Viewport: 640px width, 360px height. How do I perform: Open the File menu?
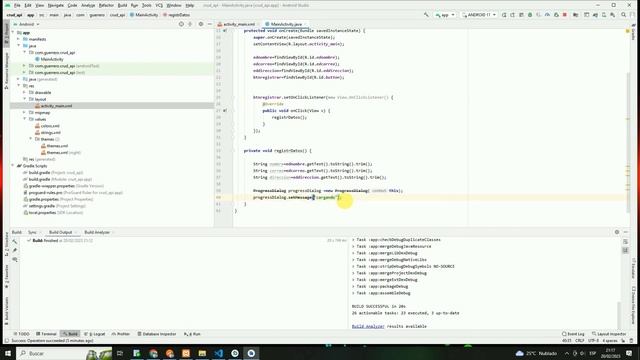click(x=17, y=5)
